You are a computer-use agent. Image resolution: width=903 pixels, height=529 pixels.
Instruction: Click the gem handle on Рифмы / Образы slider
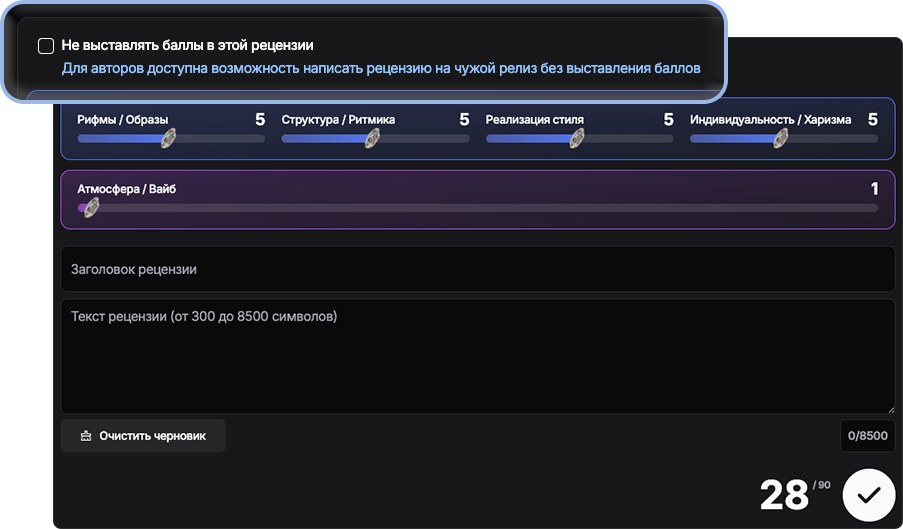click(169, 138)
